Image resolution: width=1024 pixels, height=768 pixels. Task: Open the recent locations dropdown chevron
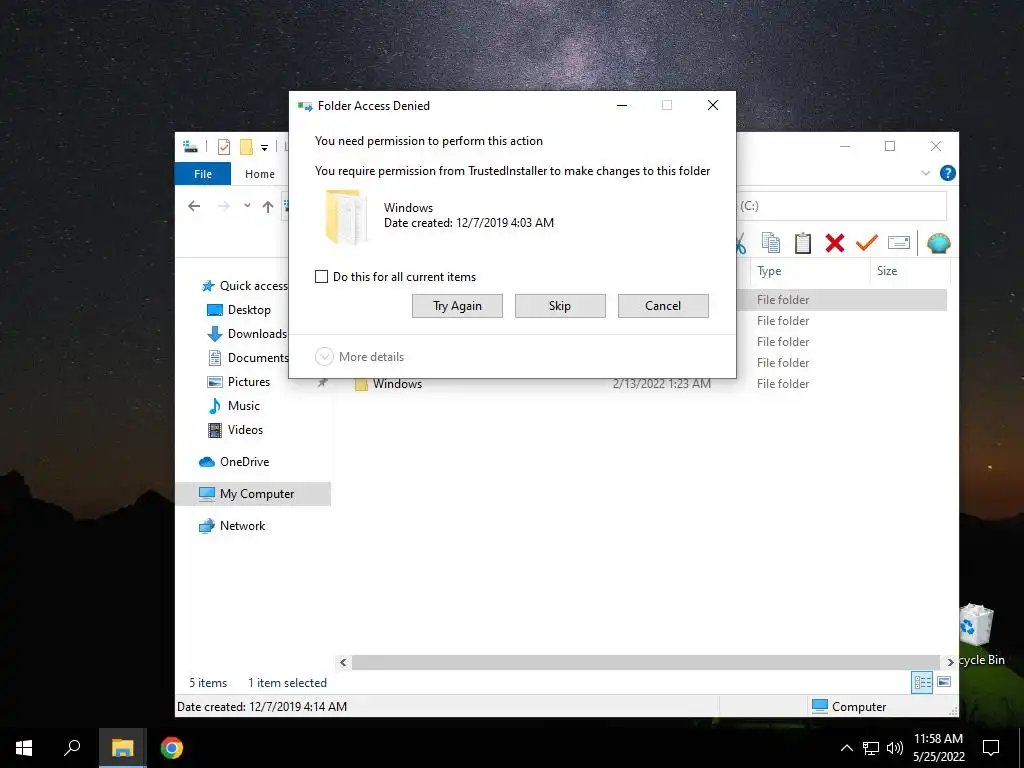click(247, 206)
